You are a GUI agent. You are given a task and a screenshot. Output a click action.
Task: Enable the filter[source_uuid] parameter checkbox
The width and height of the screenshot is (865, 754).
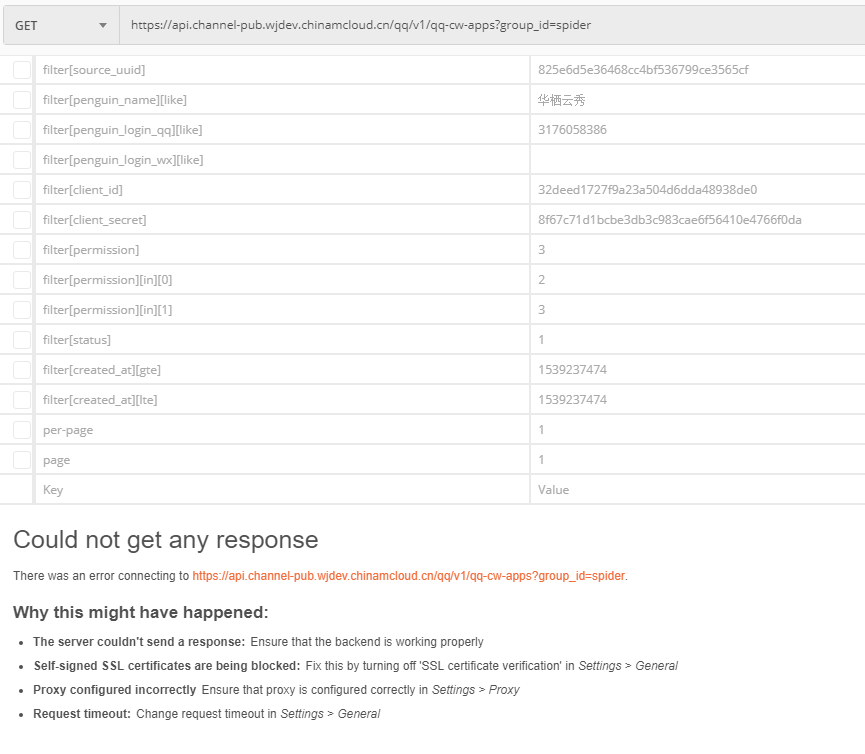tap(22, 70)
